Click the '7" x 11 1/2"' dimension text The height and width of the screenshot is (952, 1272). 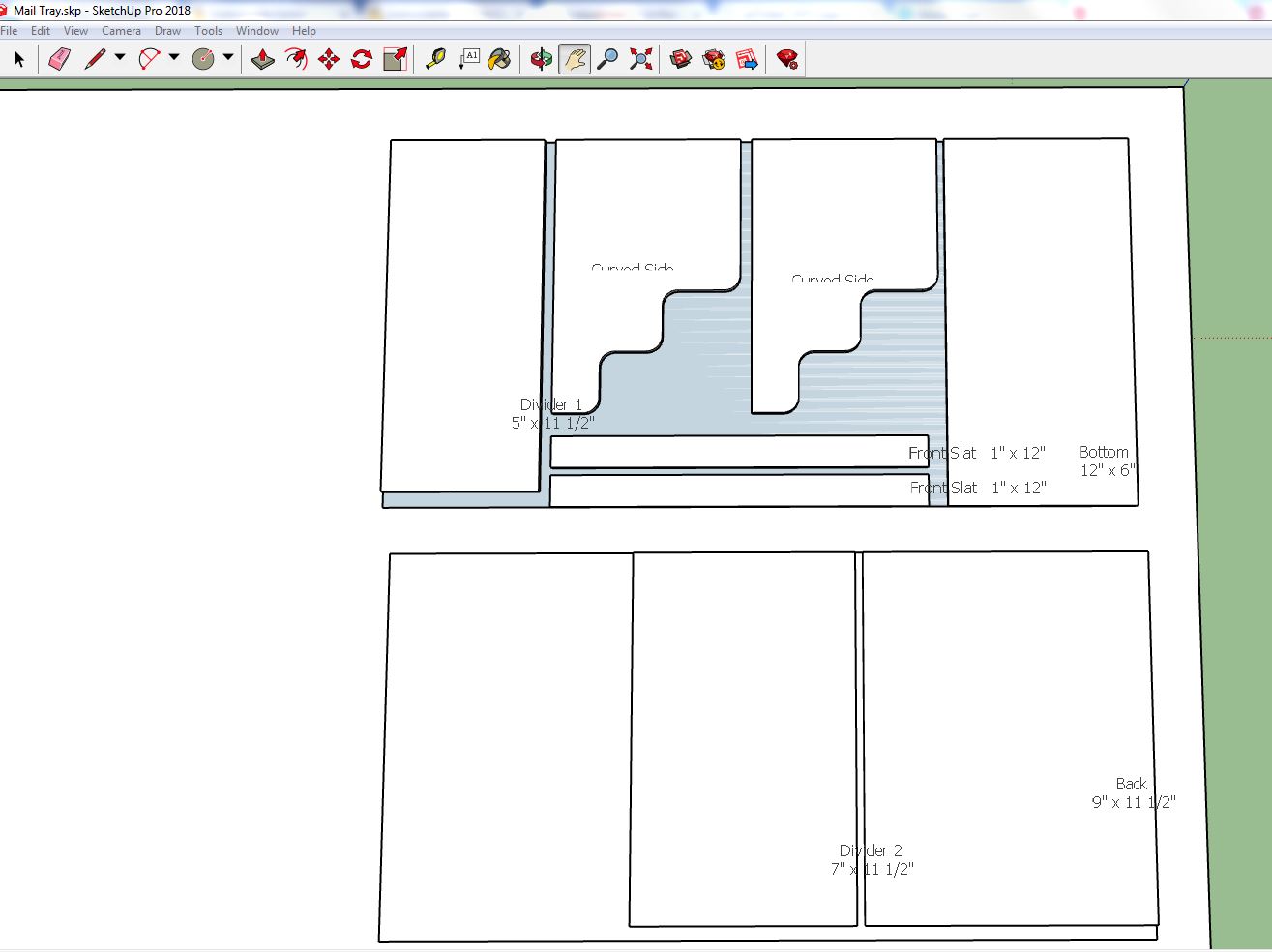point(872,869)
